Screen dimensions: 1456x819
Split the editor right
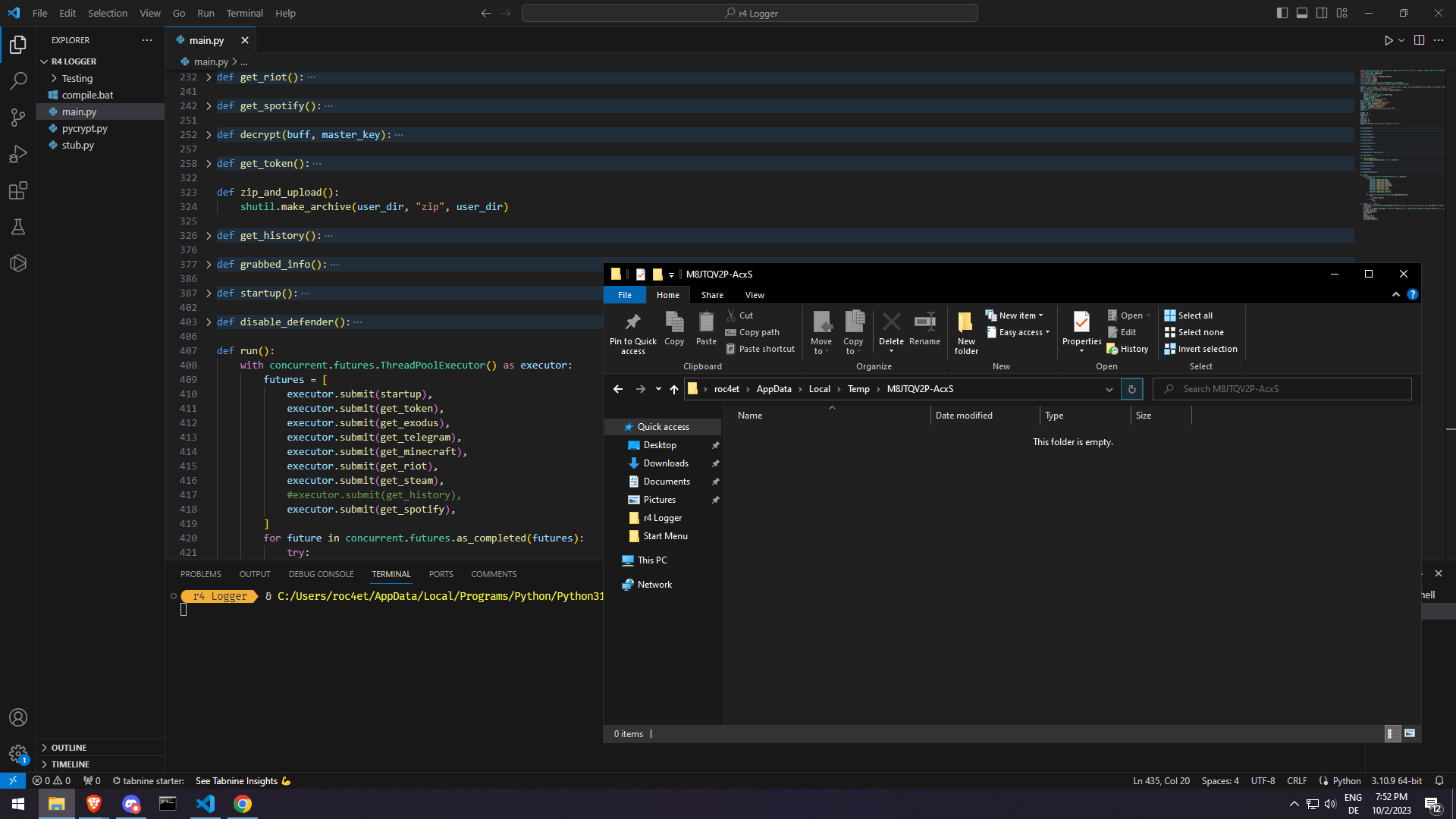coord(1419,40)
